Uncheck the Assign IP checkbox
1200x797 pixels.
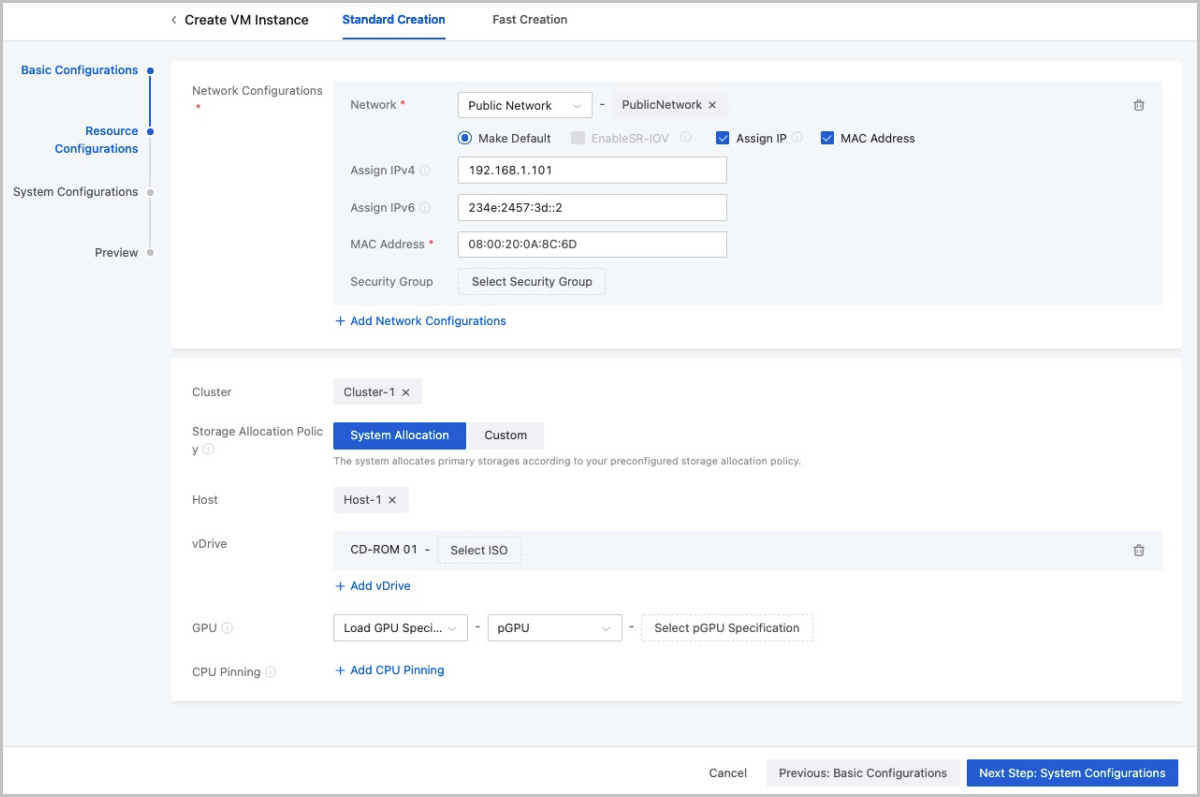coord(723,139)
